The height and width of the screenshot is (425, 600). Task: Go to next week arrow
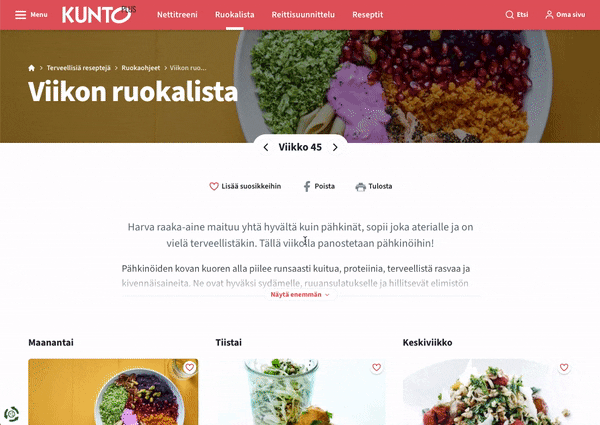335,147
